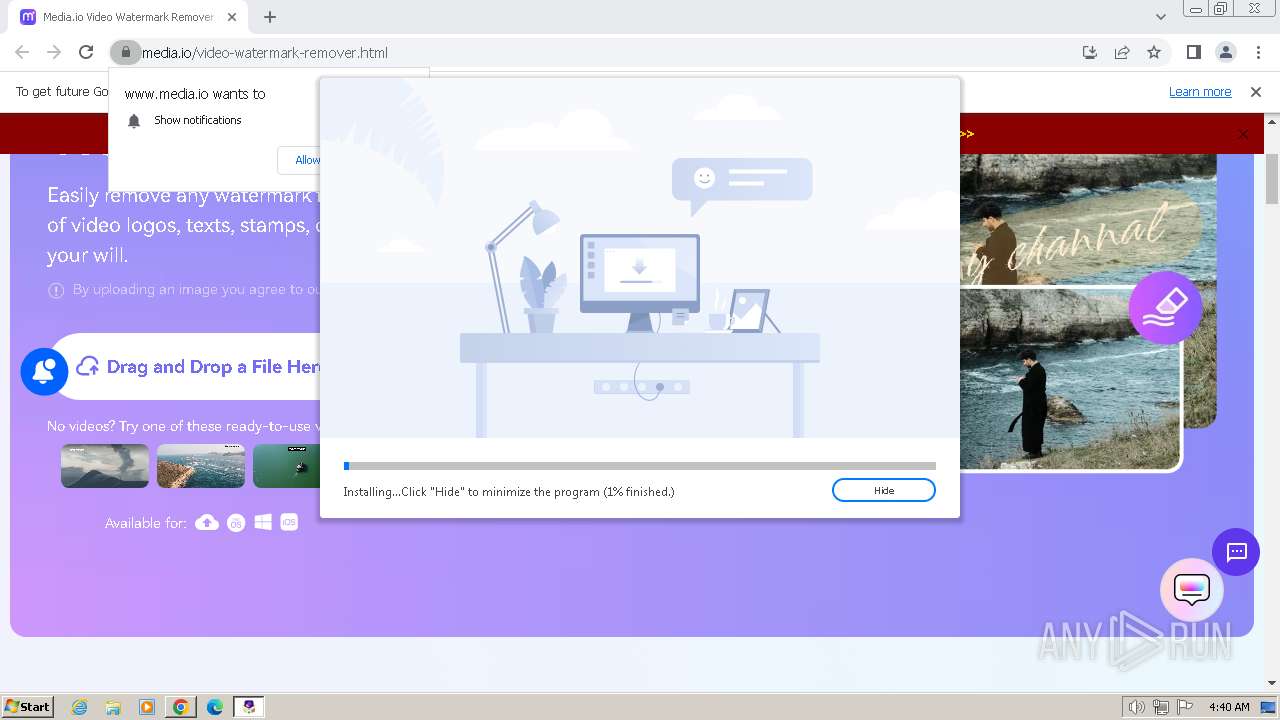Viewport: 1280px width, 720px height.
Task: Toggle Chrome side panel
Action: pos(1193,52)
